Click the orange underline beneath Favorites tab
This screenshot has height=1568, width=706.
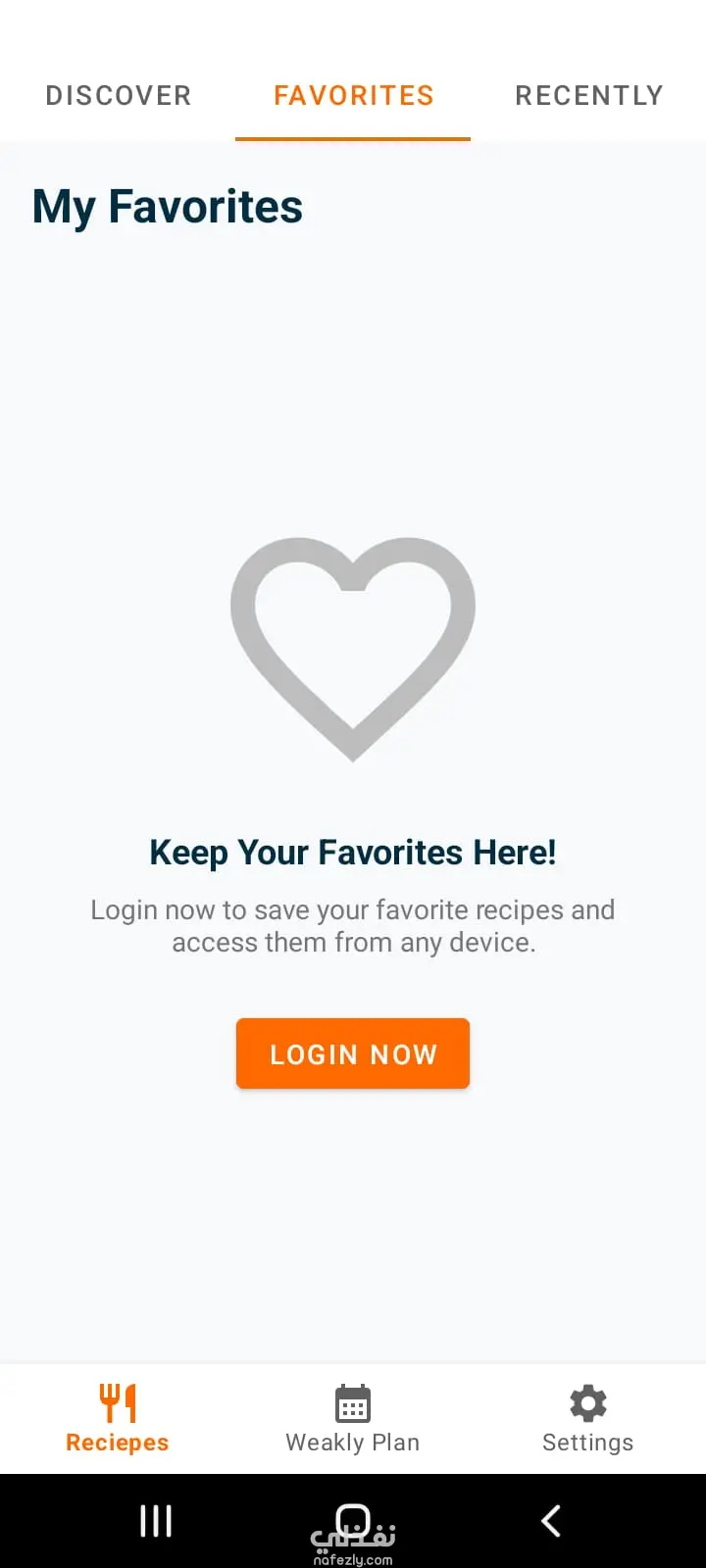(353, 139)
